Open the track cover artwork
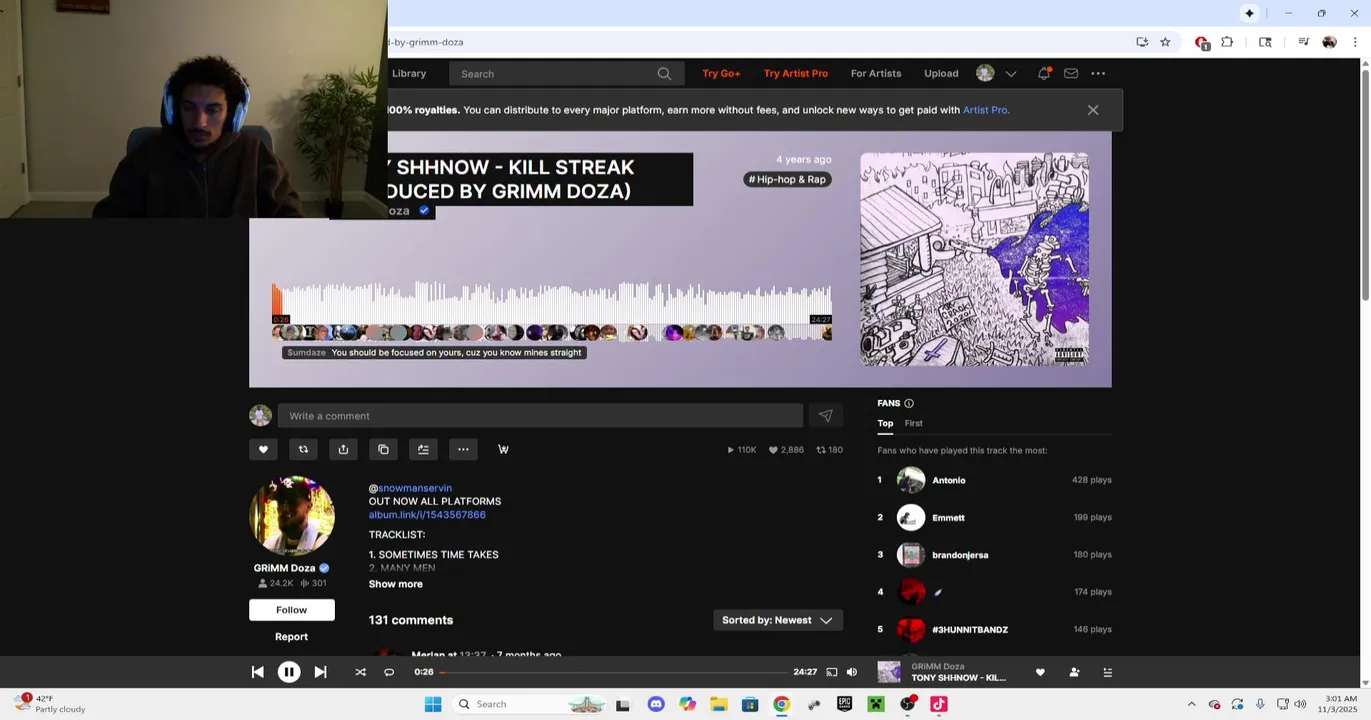 click(974, 259)
